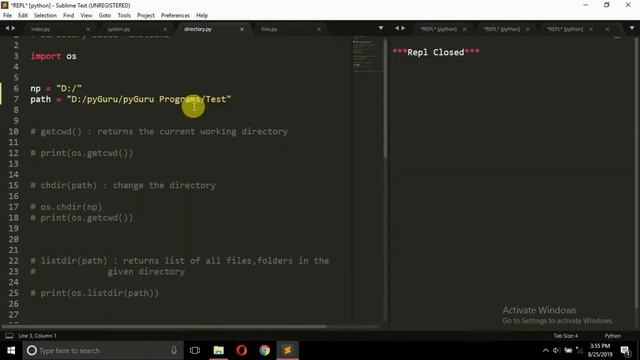The image size is (640, 360).
Task: Click the print(os.listdir(path)) comment line
Action: tap(95, 293)
